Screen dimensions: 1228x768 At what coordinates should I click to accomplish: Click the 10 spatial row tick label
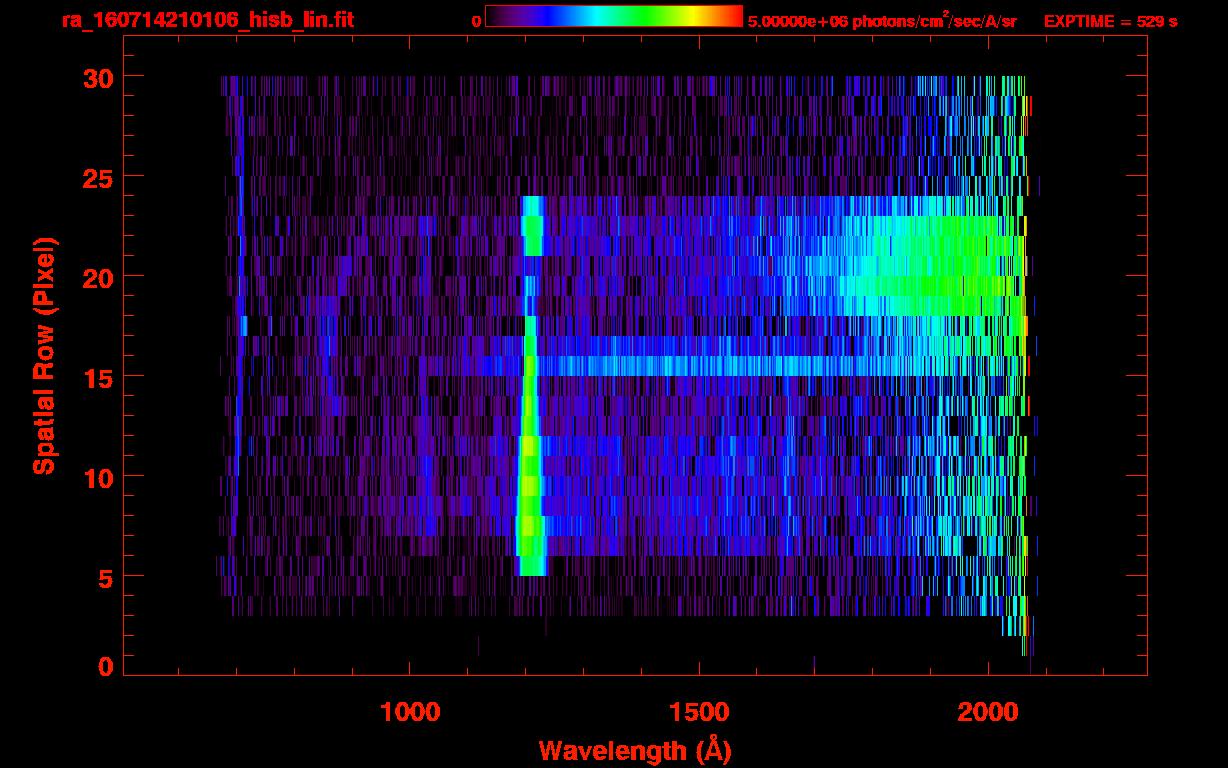[97, 477]
